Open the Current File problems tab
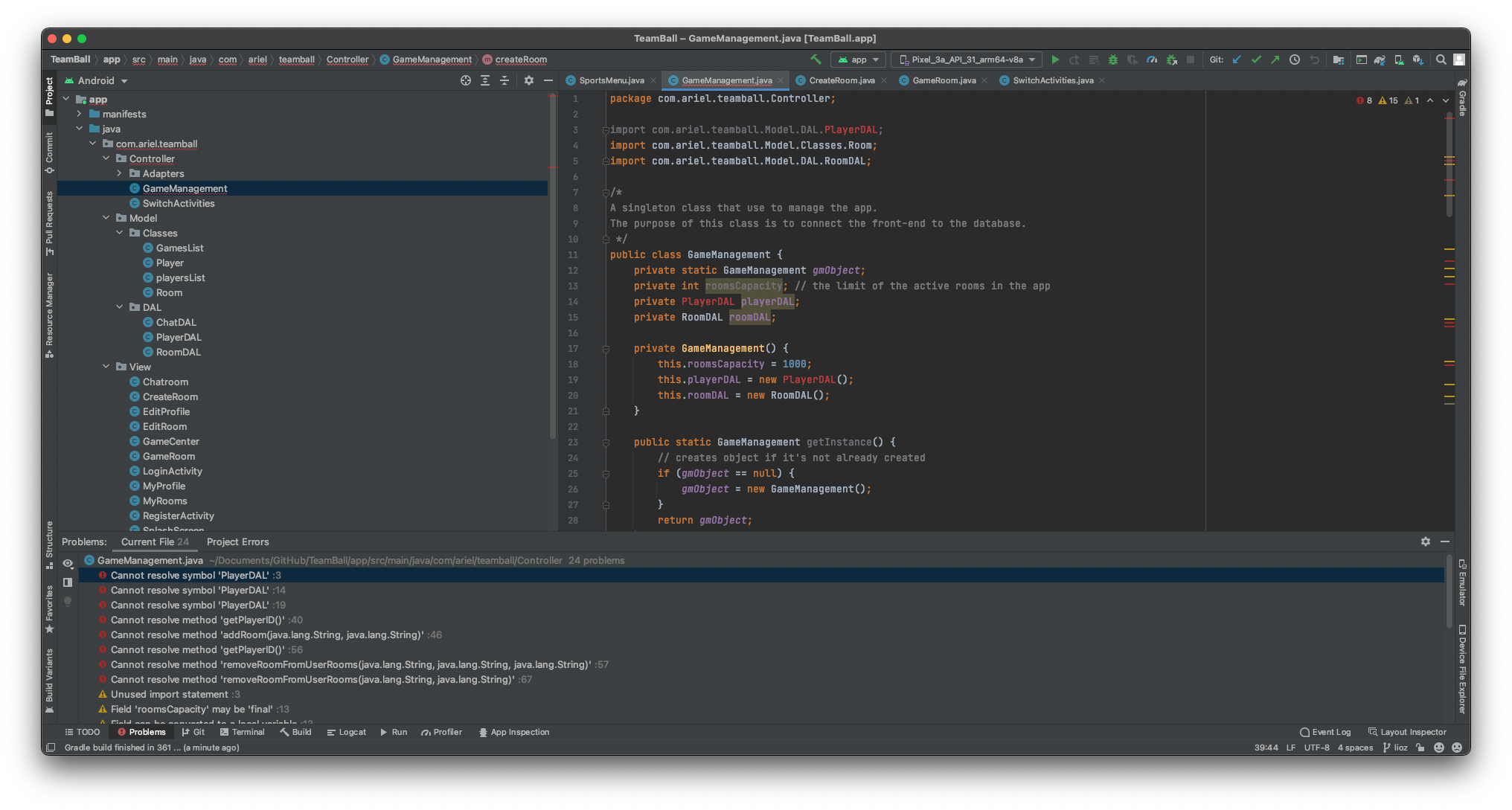Viewport: 1512px width, 810px height. click(155, 541)
